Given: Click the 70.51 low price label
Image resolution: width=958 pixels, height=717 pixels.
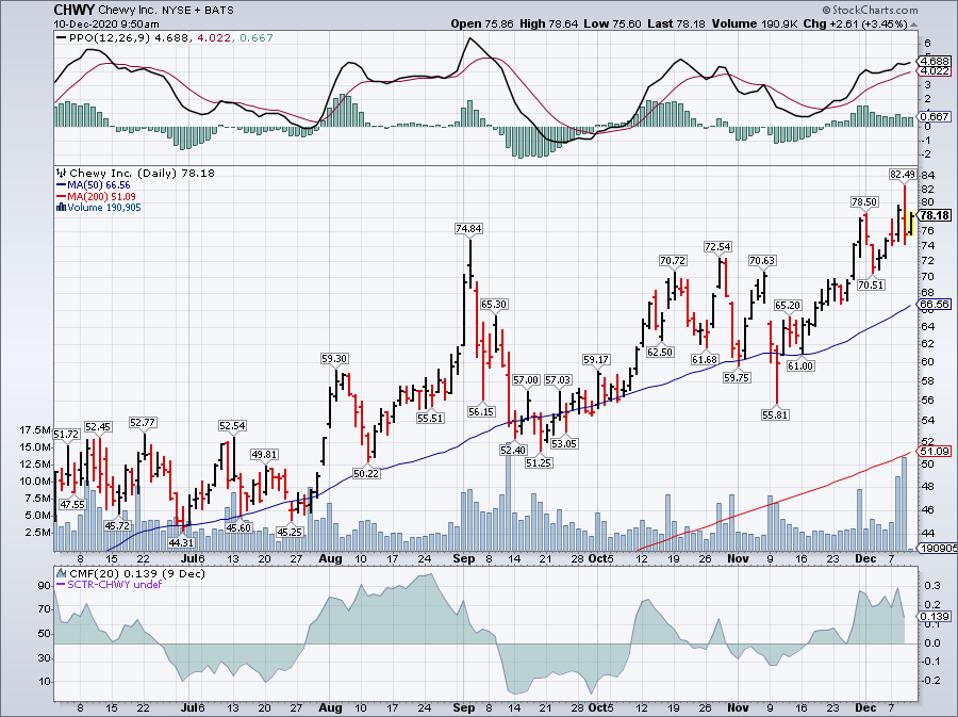Looking at the screenshot, I should (871, 285).
